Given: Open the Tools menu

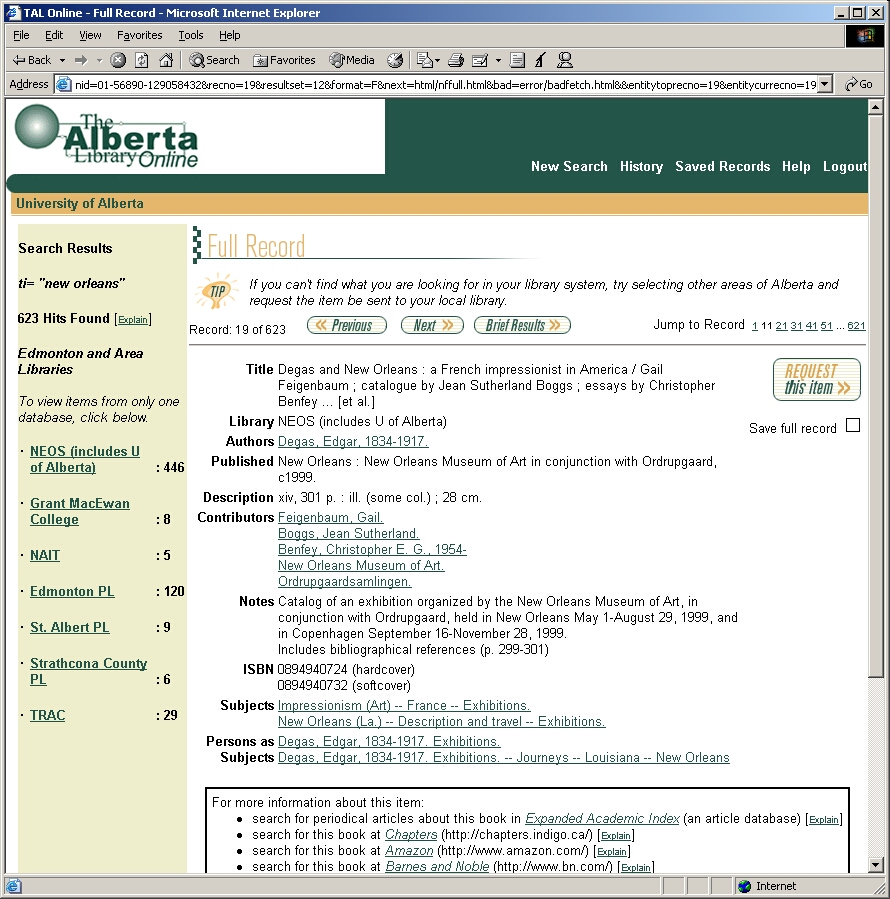Looking at the screenshot, I should [190, 36].
